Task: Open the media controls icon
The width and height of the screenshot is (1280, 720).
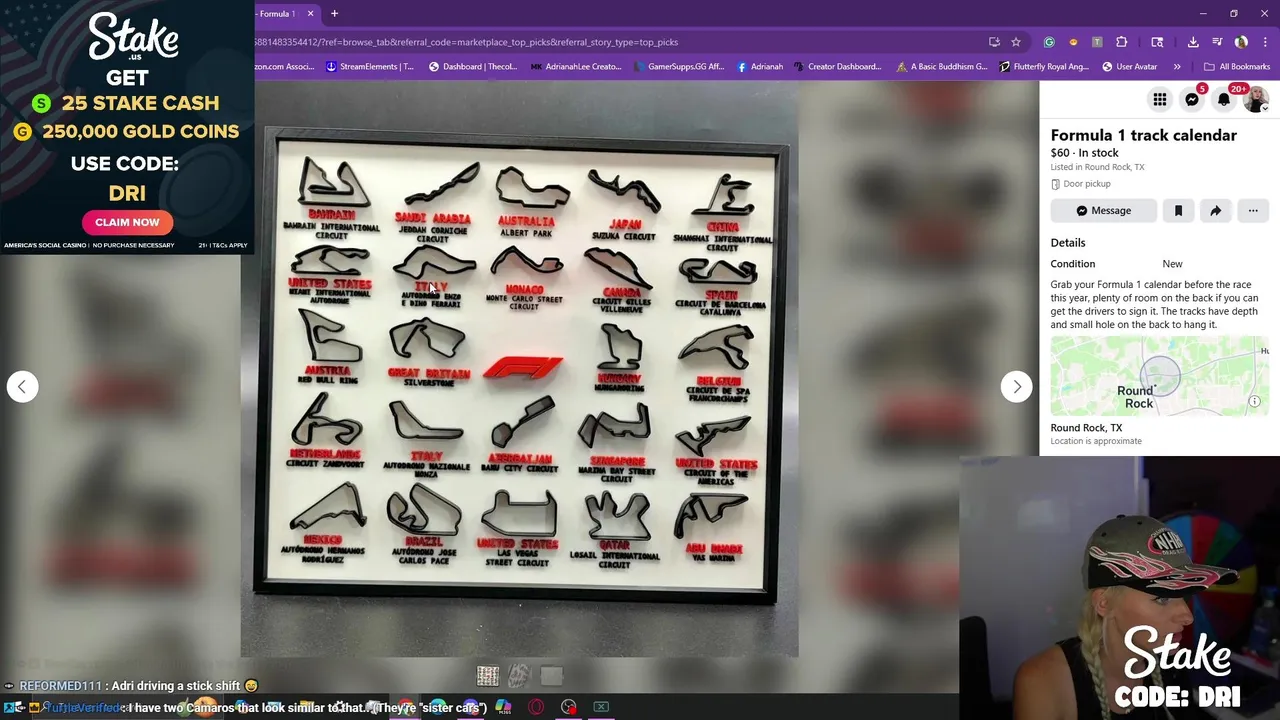Action: [1217, 42]
